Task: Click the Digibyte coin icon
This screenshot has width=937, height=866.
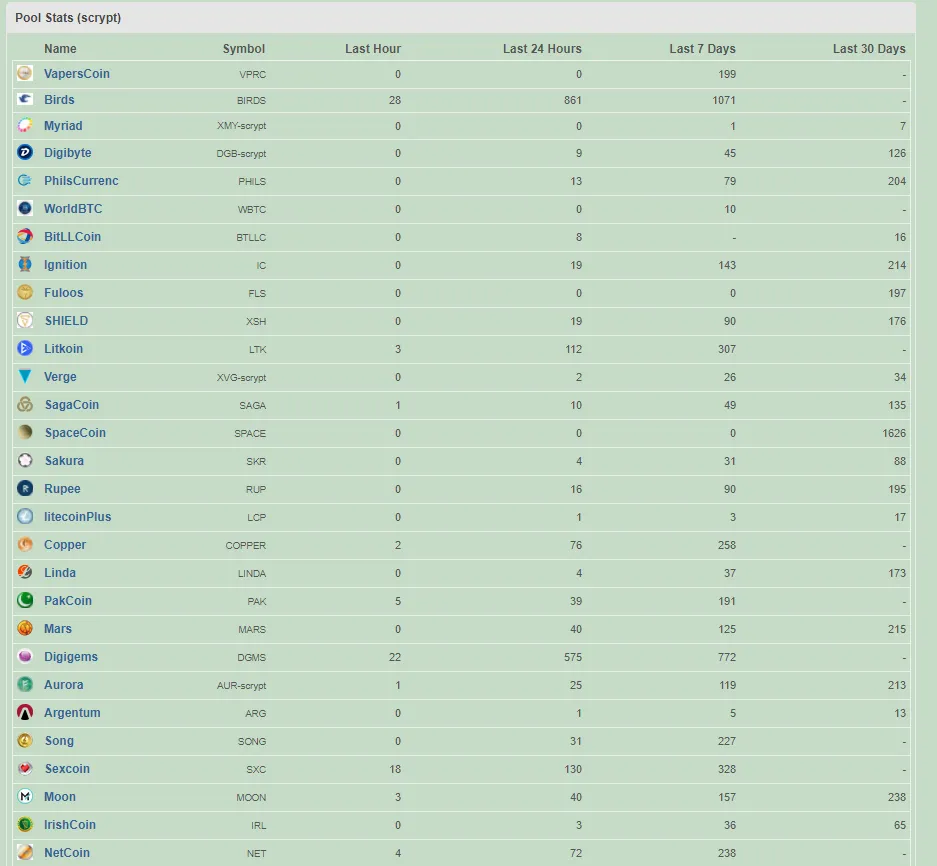Action: point(25,152)
